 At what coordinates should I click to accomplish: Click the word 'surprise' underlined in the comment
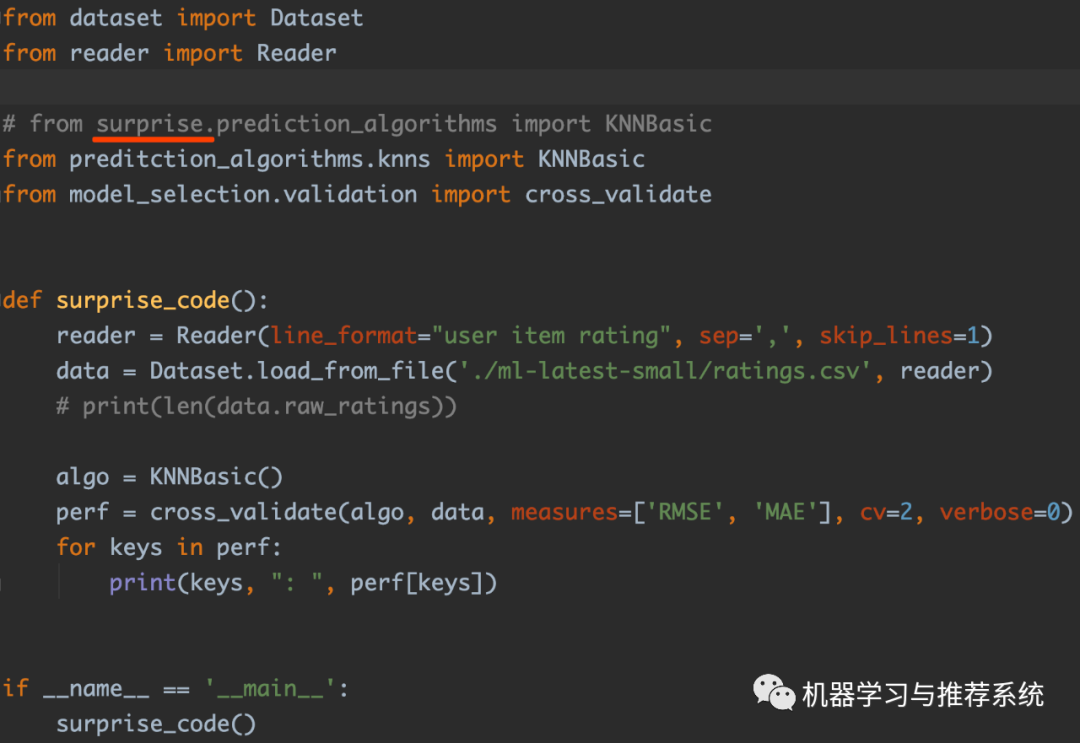tap(149, 124)
